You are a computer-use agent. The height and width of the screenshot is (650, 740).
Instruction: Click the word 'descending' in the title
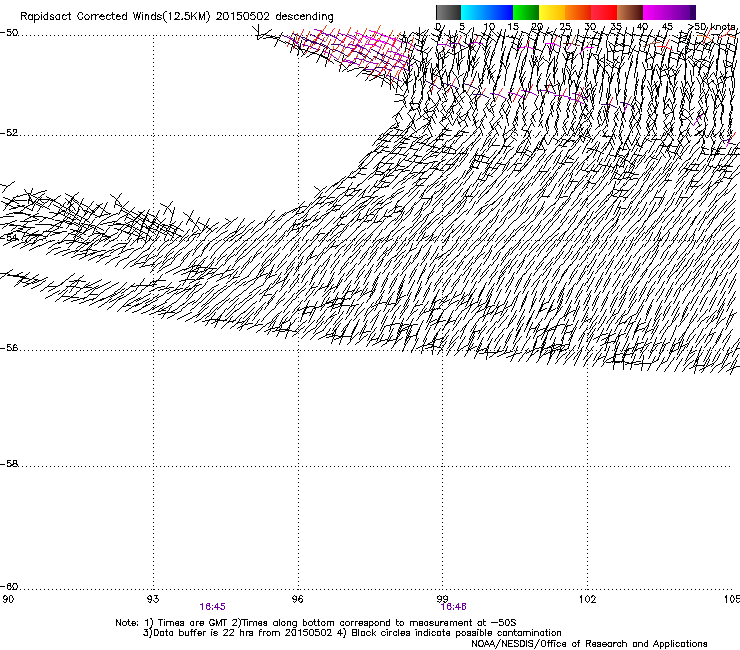pos(304,17)
